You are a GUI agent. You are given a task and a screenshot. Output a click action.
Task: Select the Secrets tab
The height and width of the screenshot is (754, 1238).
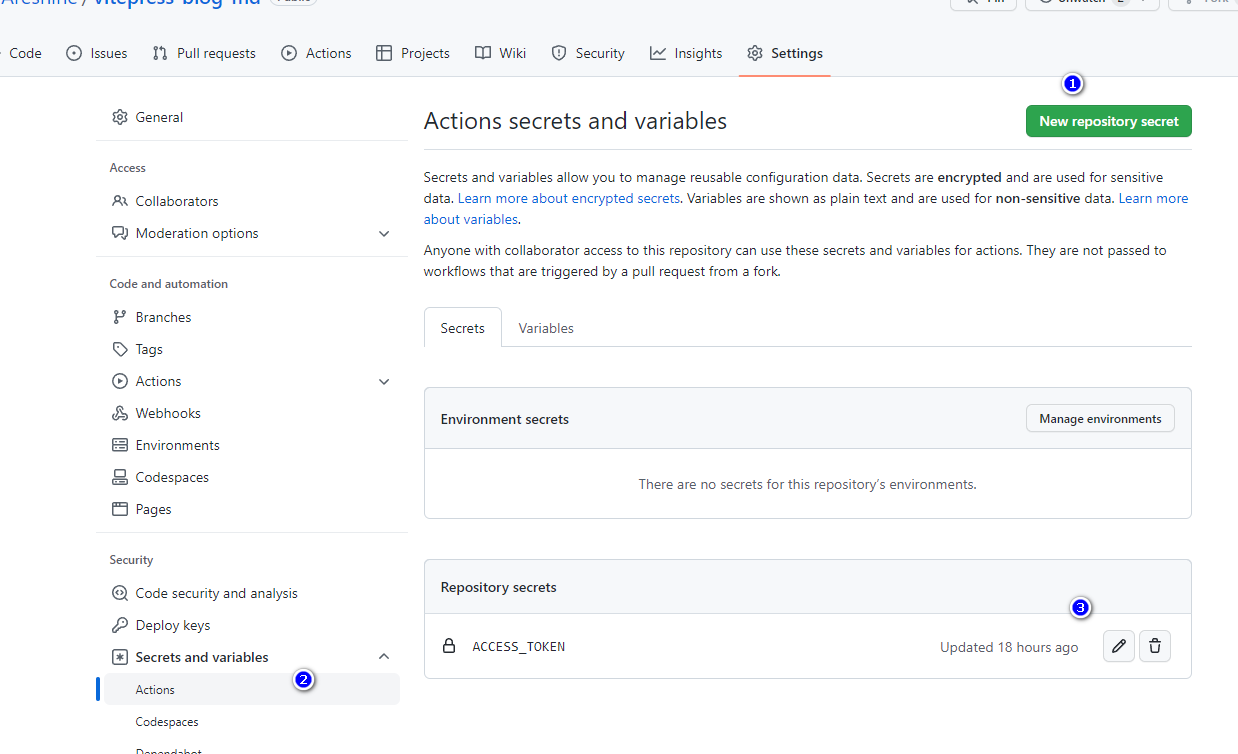463,328
